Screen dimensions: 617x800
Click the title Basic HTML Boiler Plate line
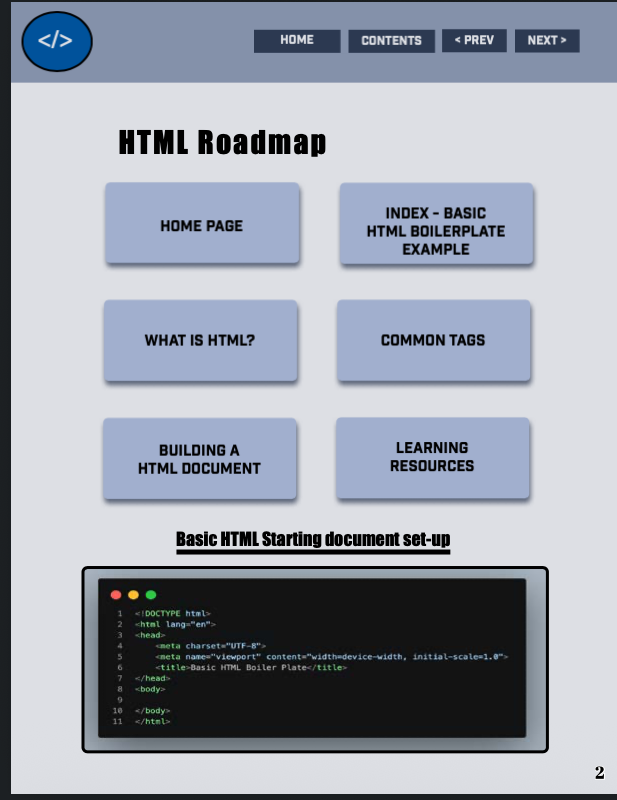click(x=251, y=667)
